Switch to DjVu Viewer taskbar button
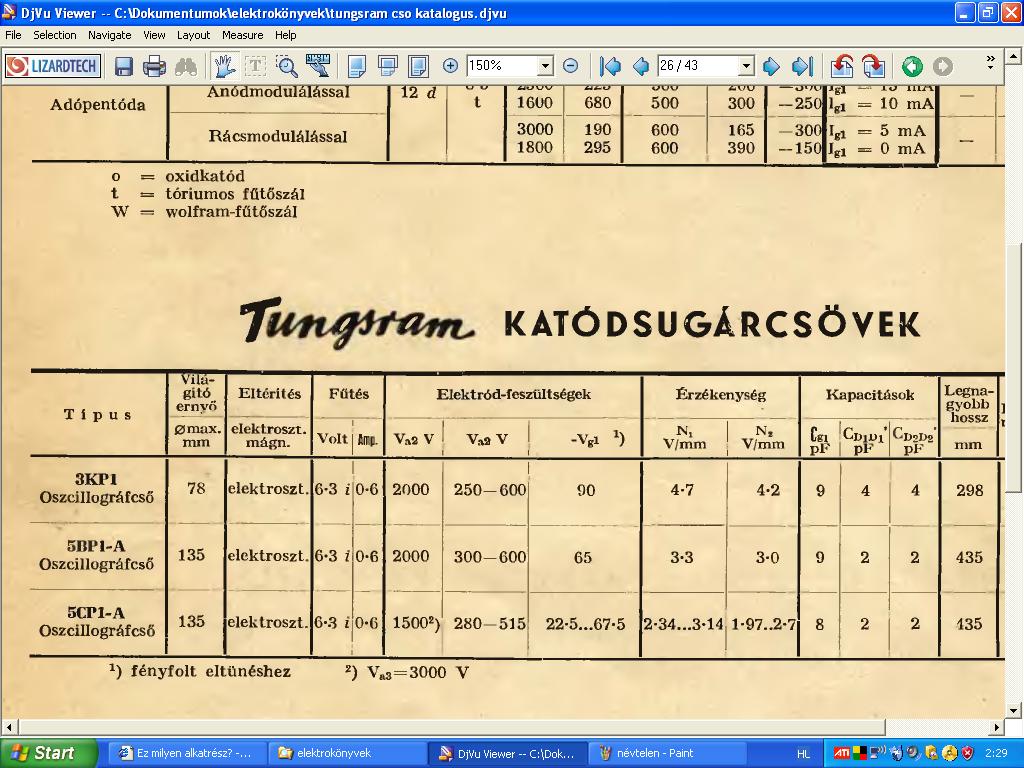Screen dimensions: 1024x768 [507, 753]
